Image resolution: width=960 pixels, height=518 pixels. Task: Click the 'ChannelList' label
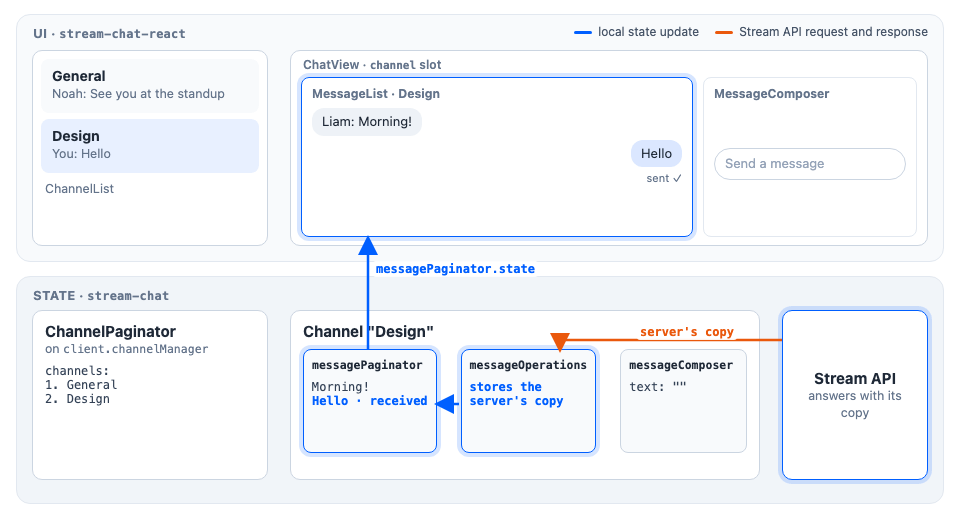tap(80, 189)
